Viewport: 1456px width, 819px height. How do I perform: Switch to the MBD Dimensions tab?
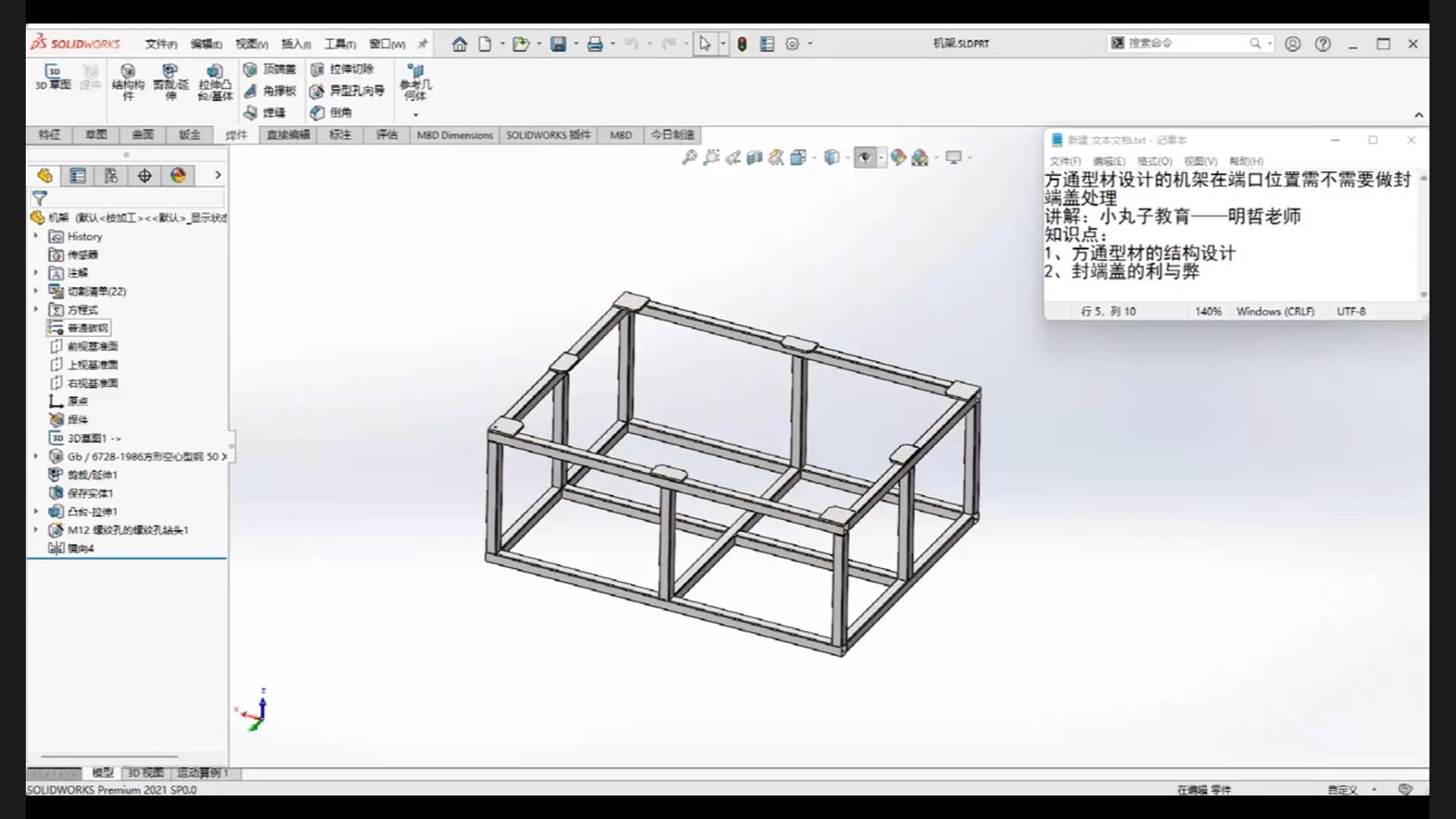click(x=455, y=135)
